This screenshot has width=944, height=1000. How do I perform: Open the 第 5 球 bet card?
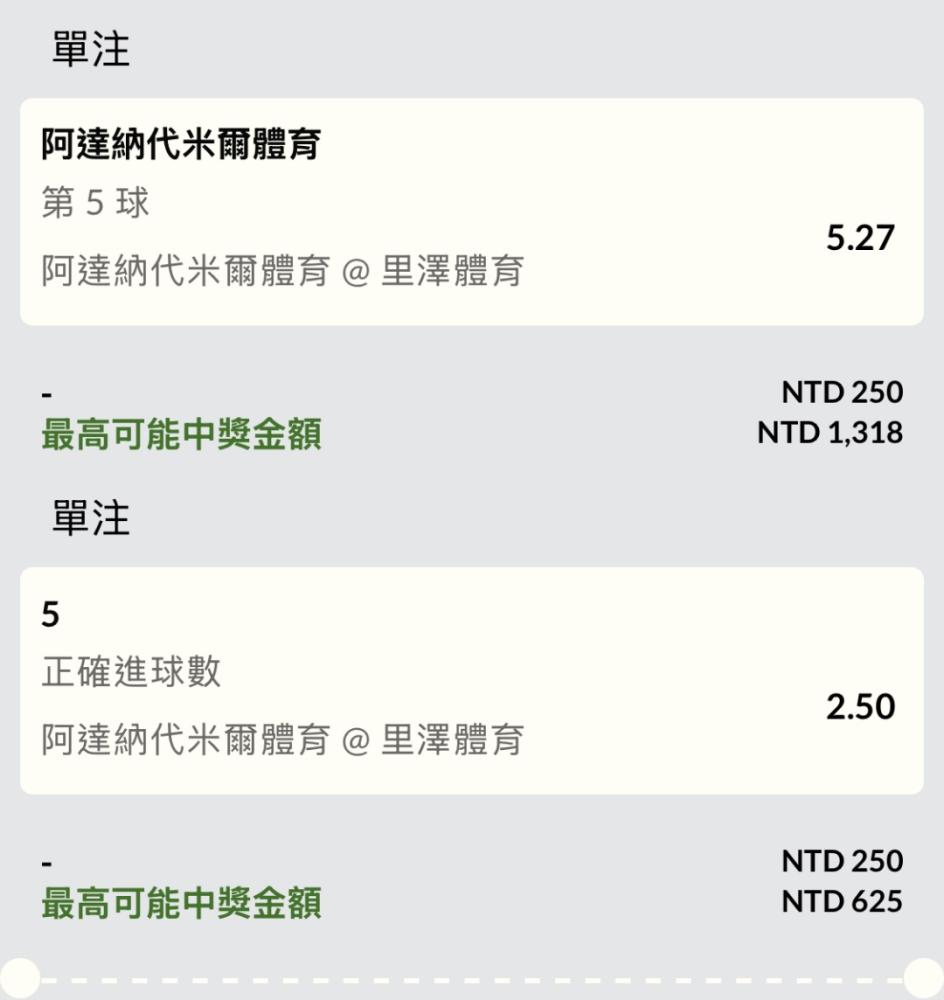pos(472,212)
